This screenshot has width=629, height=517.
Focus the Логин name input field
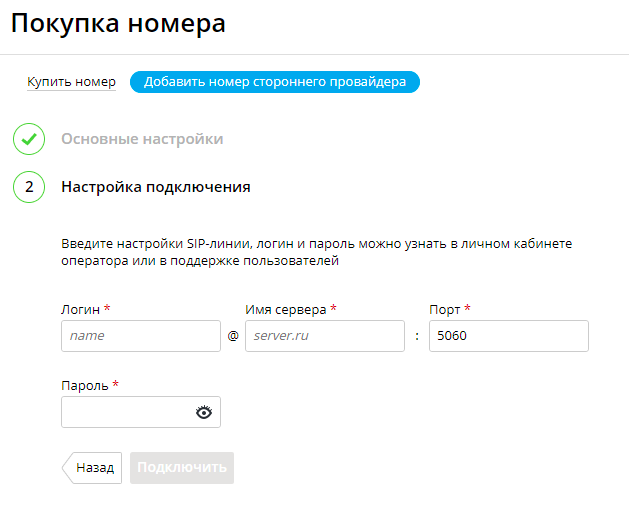(141, 336)
